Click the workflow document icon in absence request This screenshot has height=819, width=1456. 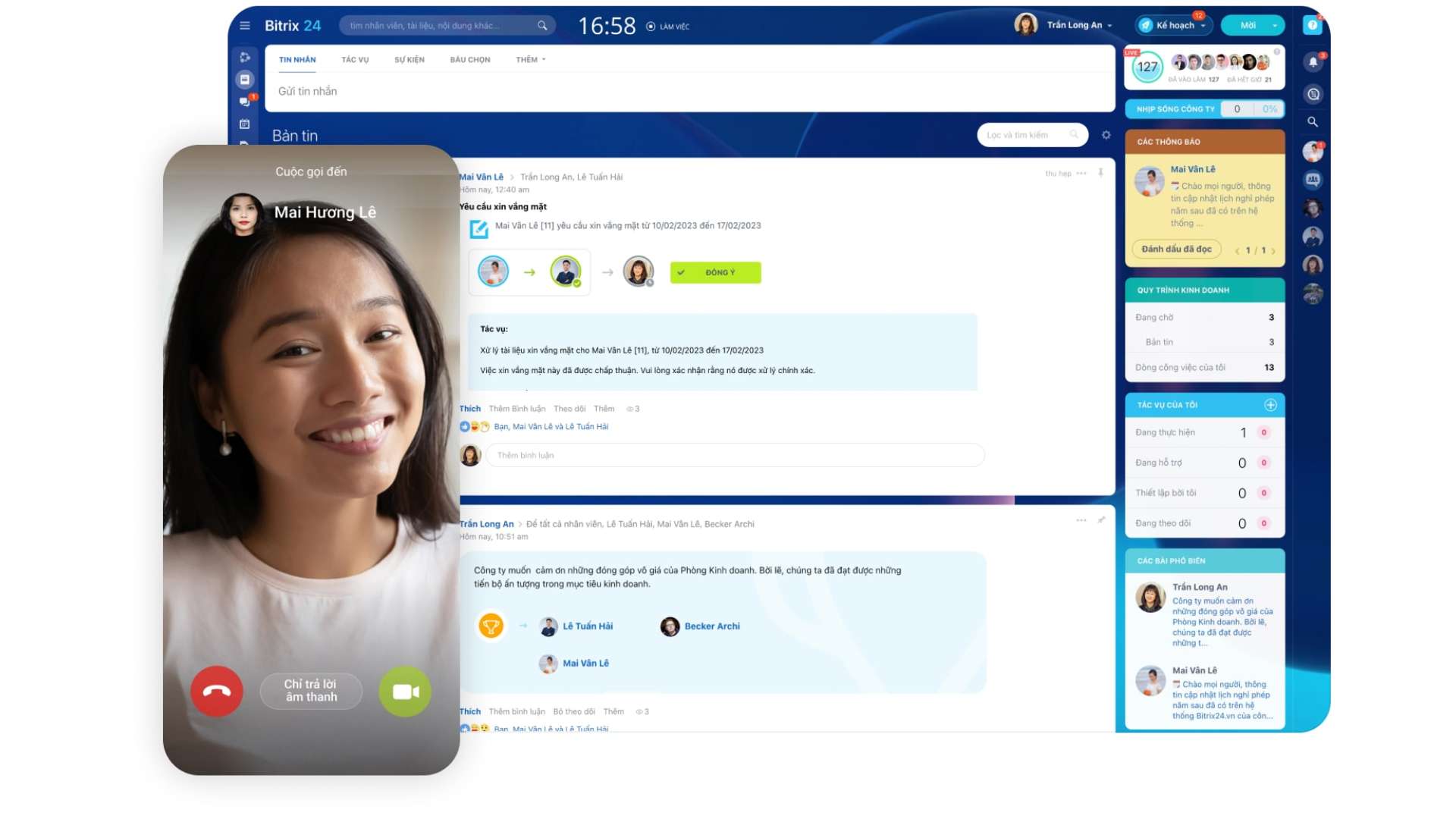tap(479, 227)
